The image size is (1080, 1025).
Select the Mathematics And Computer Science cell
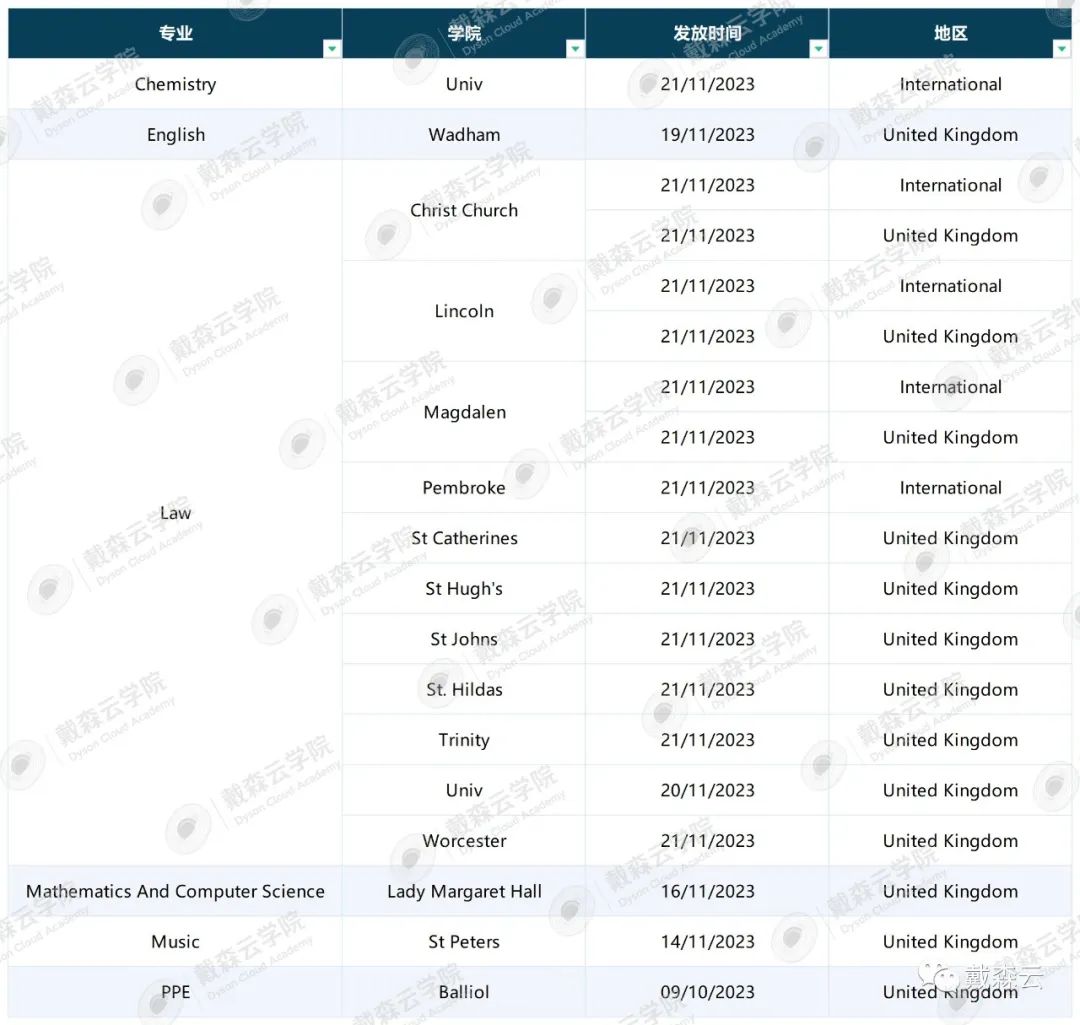(x=175, y=891)
